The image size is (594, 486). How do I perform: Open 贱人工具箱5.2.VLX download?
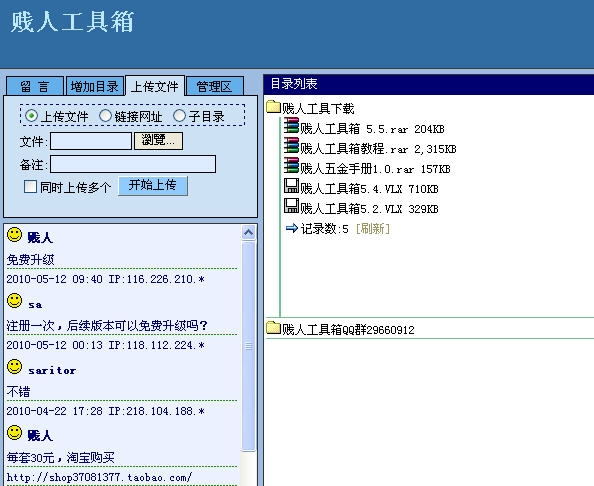point(369,209)
